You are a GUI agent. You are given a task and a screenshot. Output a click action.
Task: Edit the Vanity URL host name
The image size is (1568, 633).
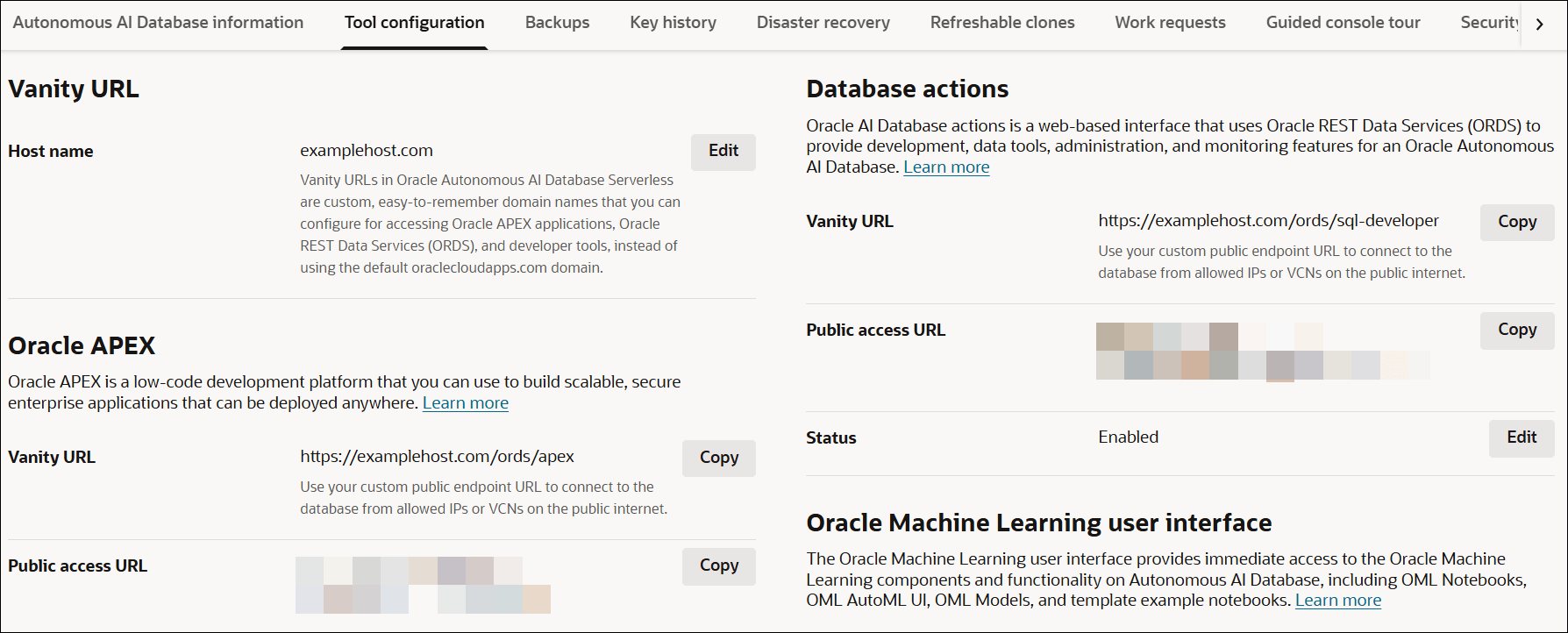click(x=723, y=151)
